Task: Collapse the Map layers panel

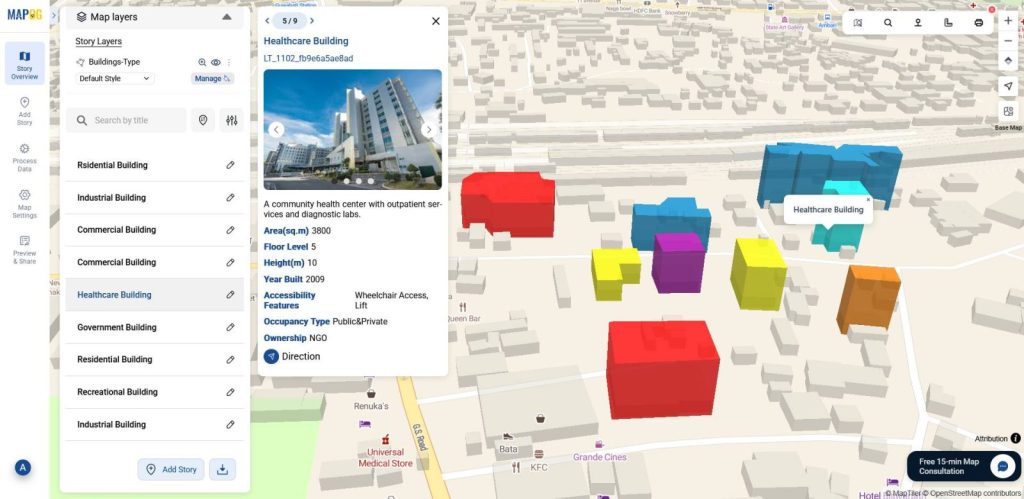Action: 227,17
